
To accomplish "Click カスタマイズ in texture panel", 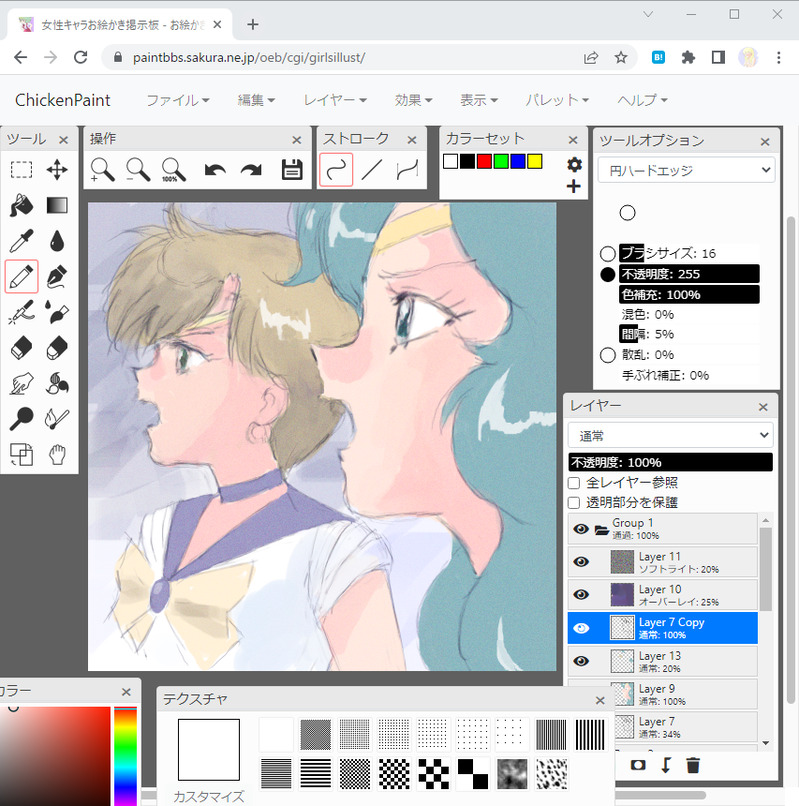I will point(209,796).
